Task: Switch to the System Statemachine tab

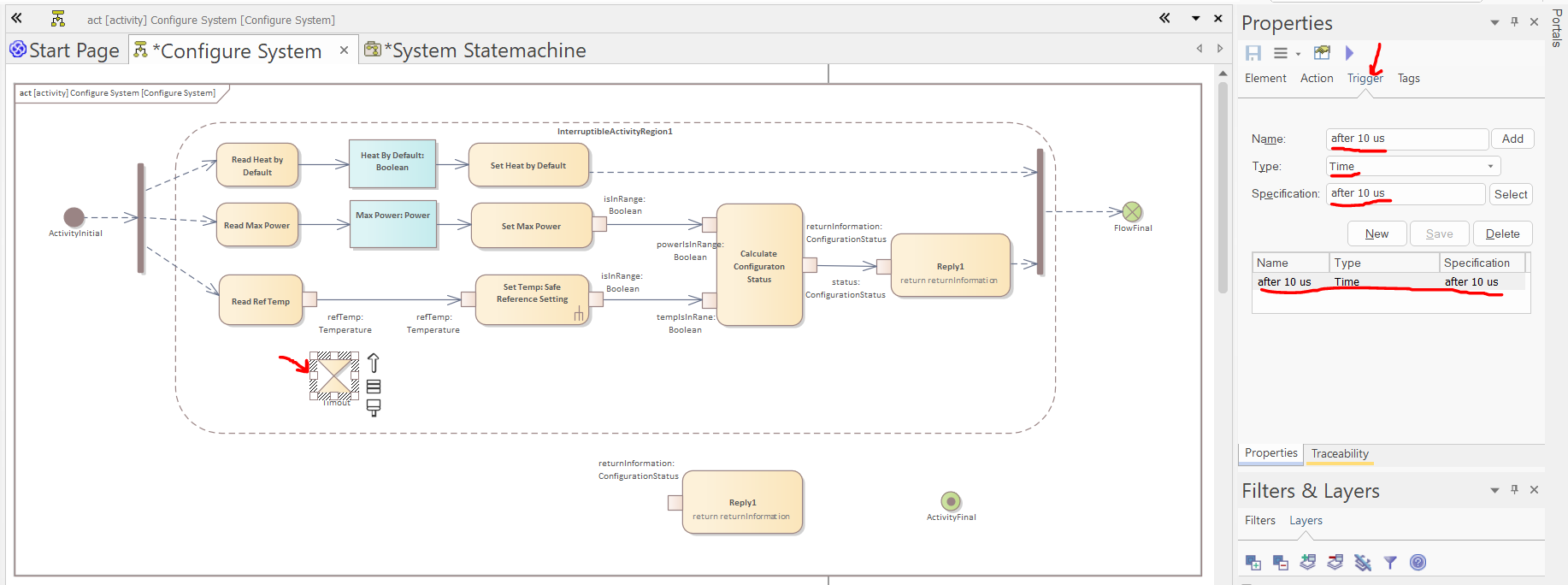Action: pyautogui.click(x=484, y=50)
